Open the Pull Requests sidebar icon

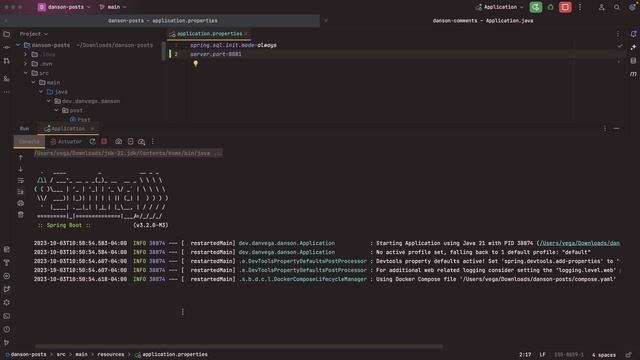[7, 61]
